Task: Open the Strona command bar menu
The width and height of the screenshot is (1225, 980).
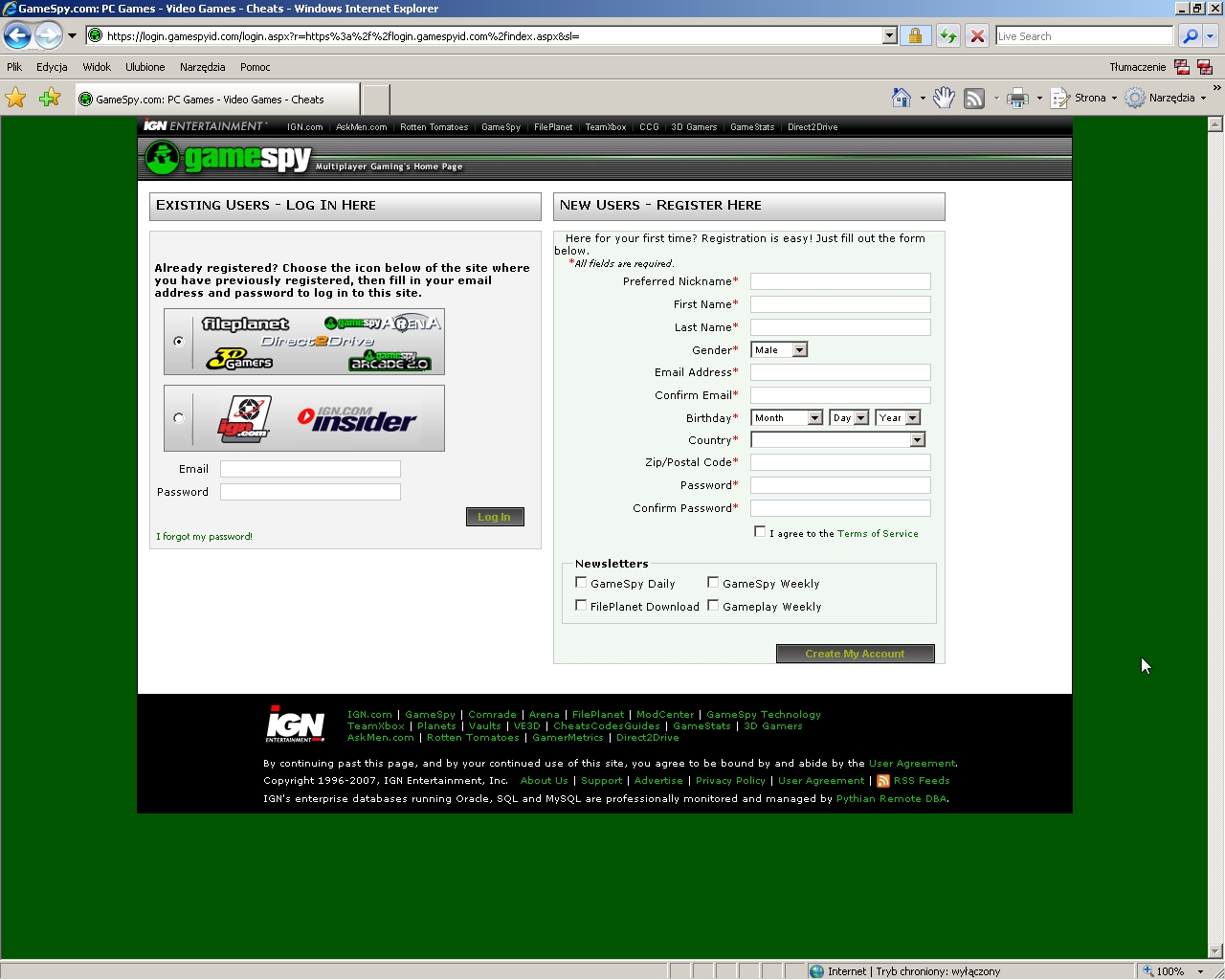Action: coord(1083,98)
